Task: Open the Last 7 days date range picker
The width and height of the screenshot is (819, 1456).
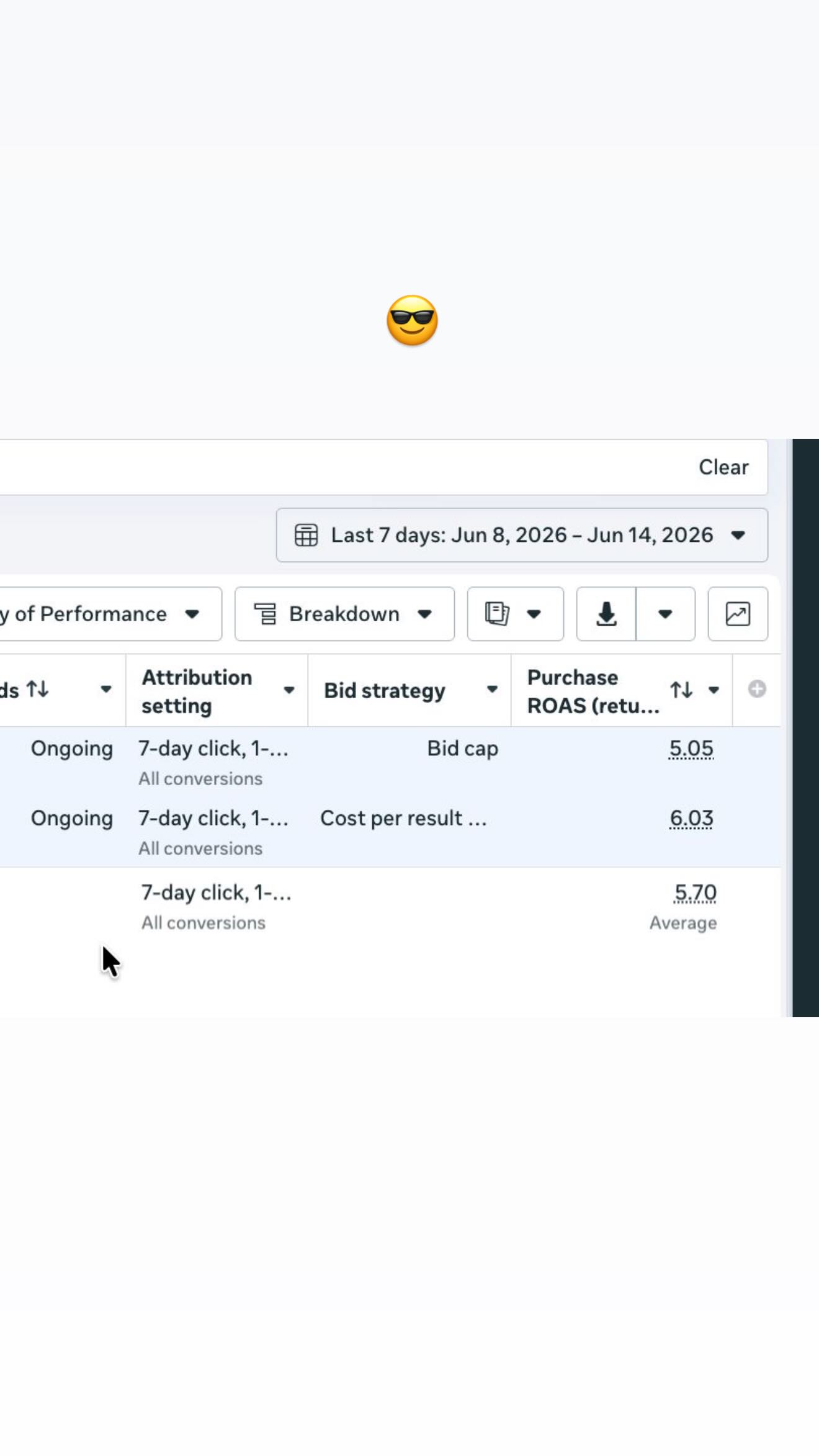Action: point(522,535)
